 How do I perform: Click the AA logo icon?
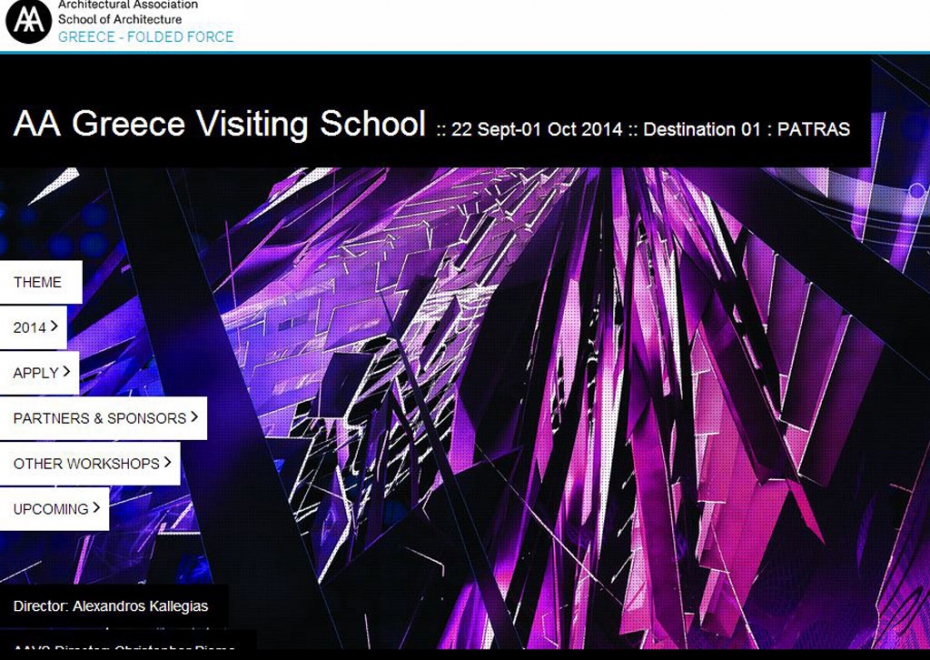click(x=28, y=21)
